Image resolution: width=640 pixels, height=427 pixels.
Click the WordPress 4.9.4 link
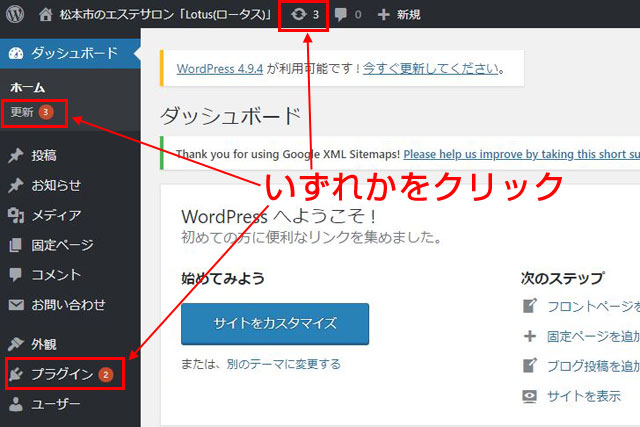[220, 69]
